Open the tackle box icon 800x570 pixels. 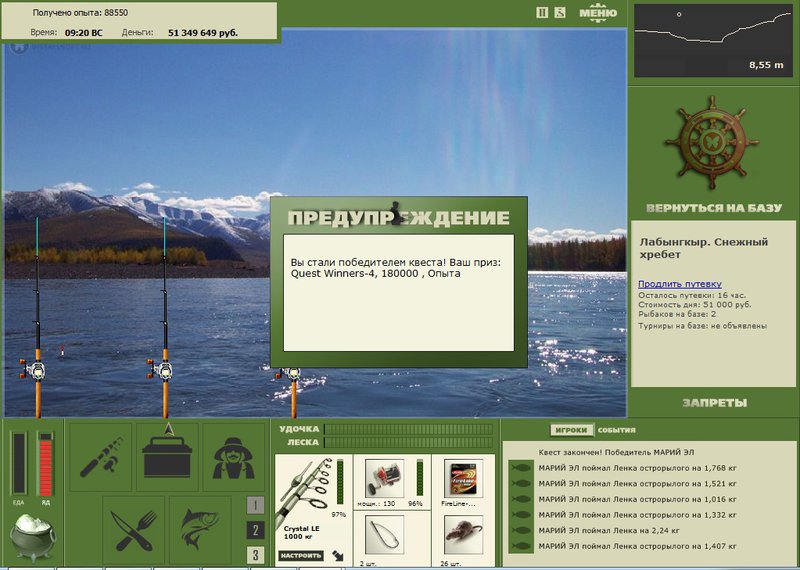pyautogui.click(x=167, y=457)
